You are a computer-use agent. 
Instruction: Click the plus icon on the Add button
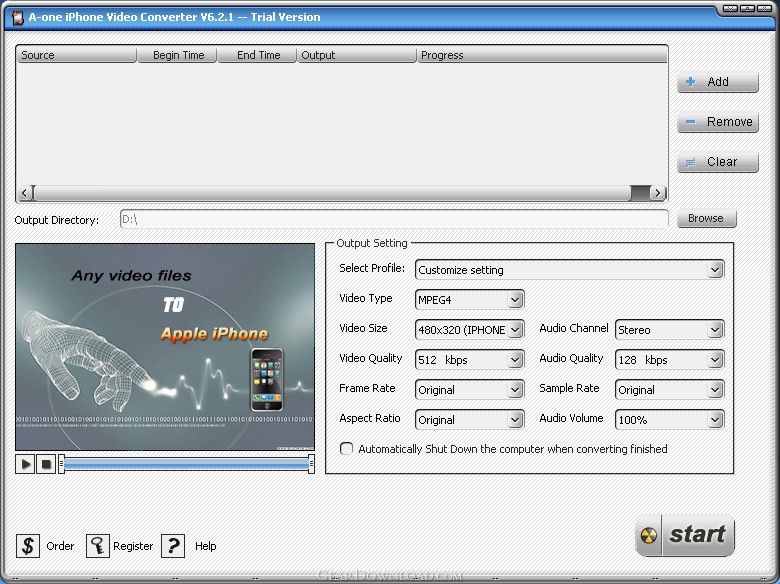[690, 82]
